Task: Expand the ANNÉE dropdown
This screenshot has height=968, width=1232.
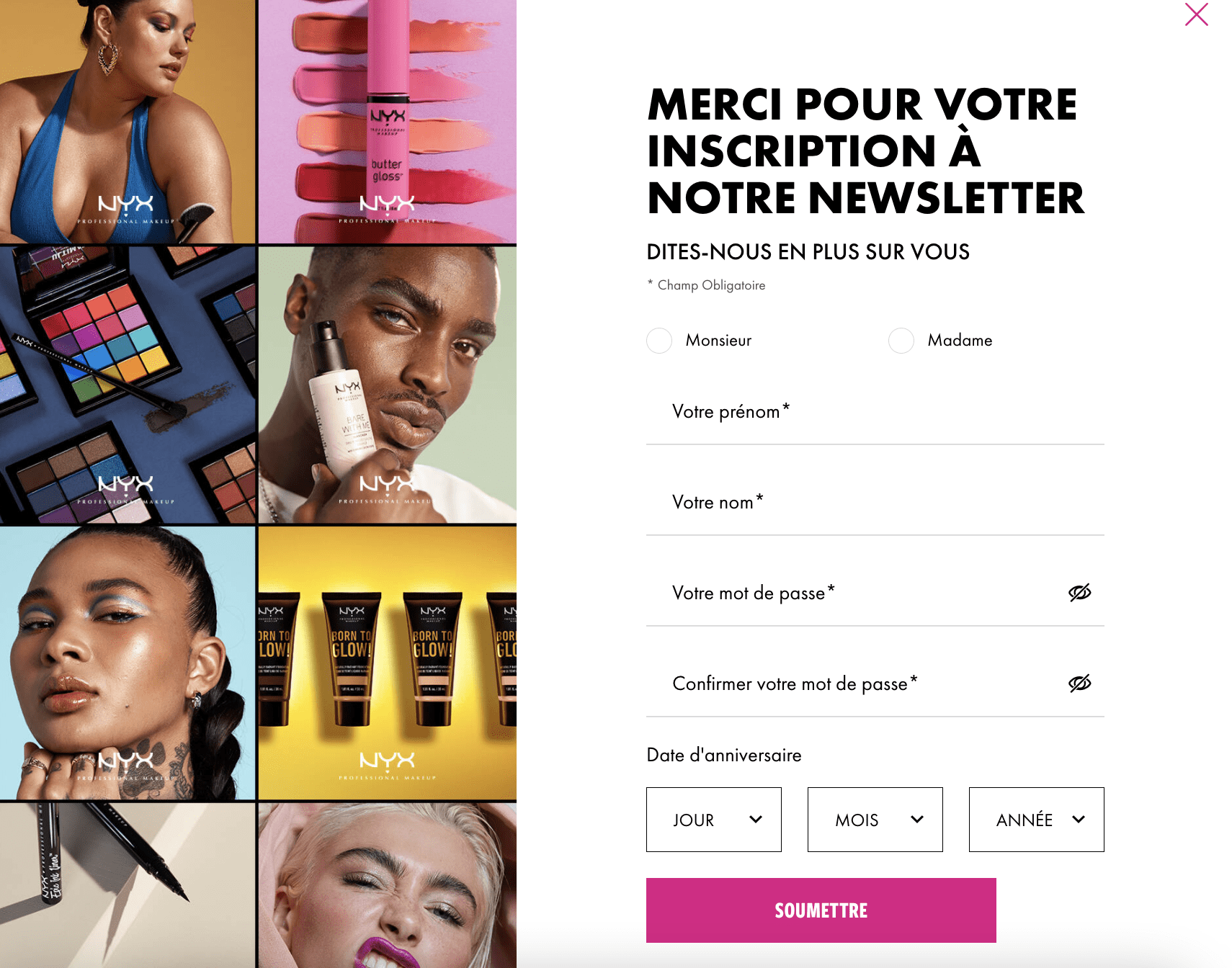Action: 1037,820
